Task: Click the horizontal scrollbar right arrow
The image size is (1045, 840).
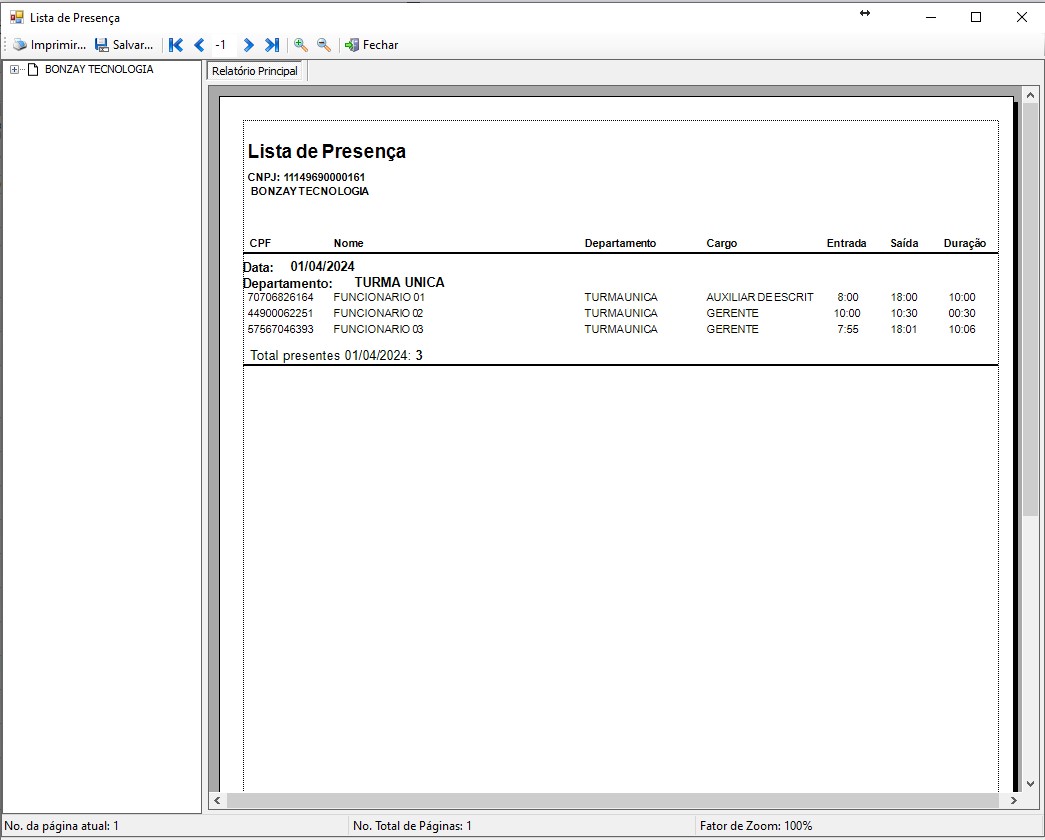Action: pos(1013,801)
